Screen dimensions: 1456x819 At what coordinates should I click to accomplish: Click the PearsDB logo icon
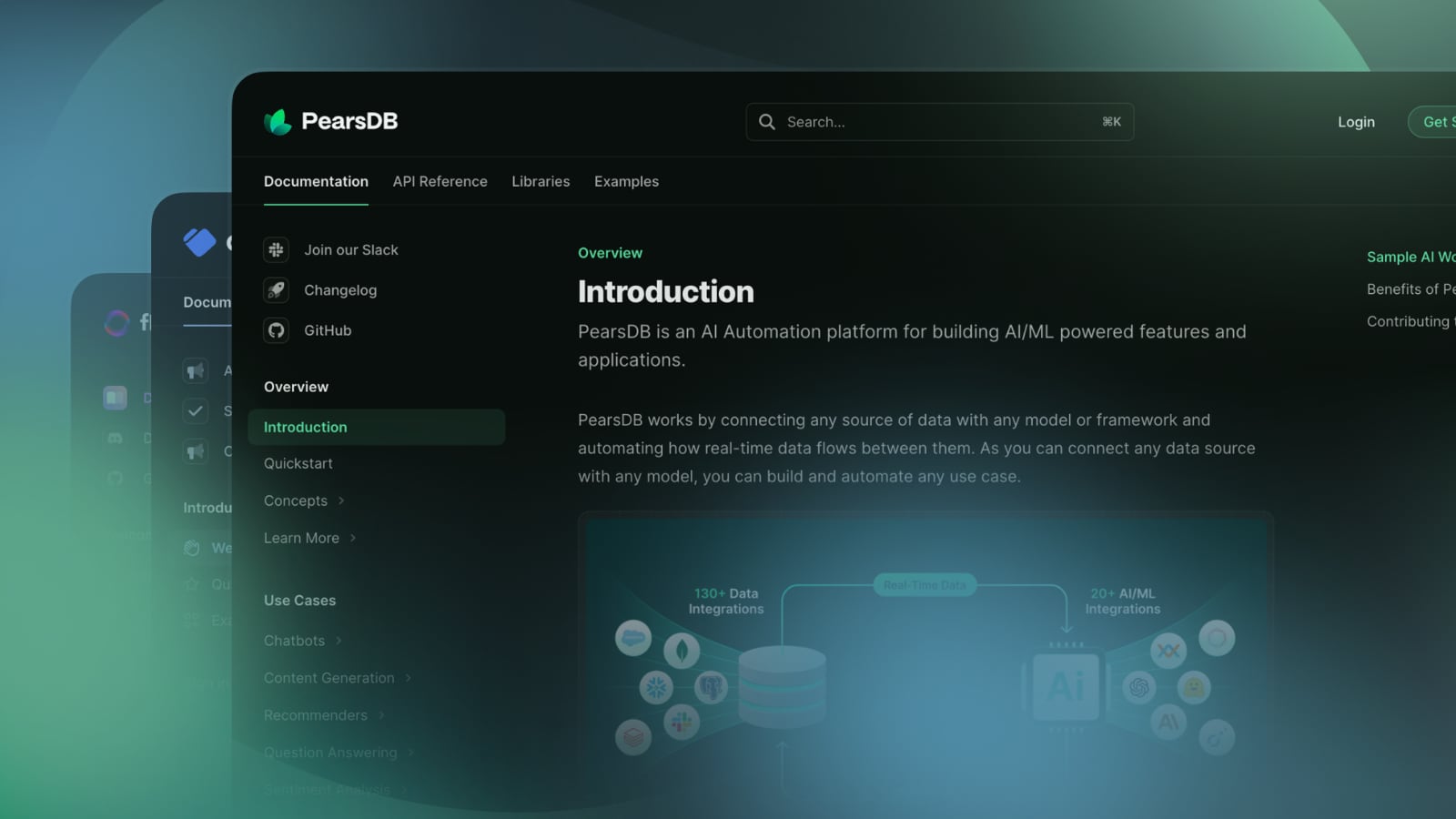[278, 121]
